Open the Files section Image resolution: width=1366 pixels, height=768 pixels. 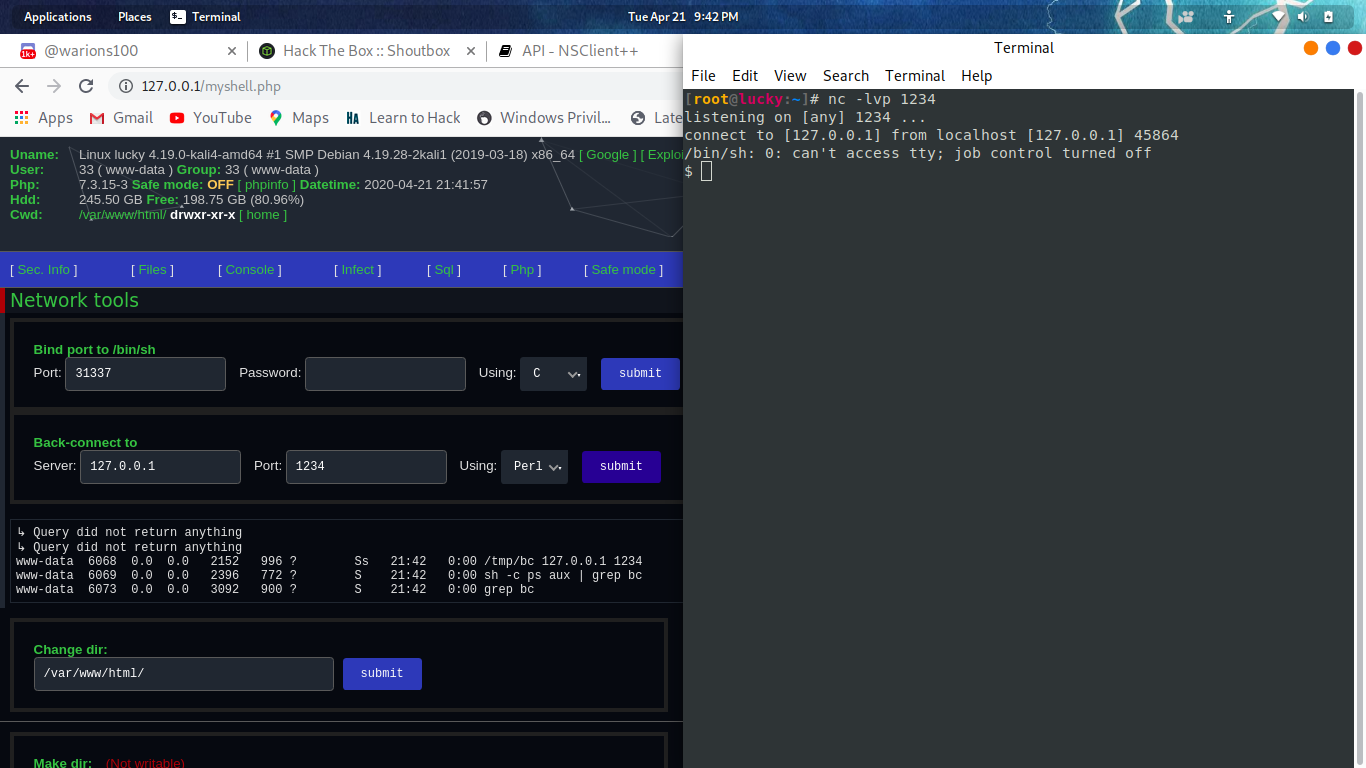tap(152, 270)
